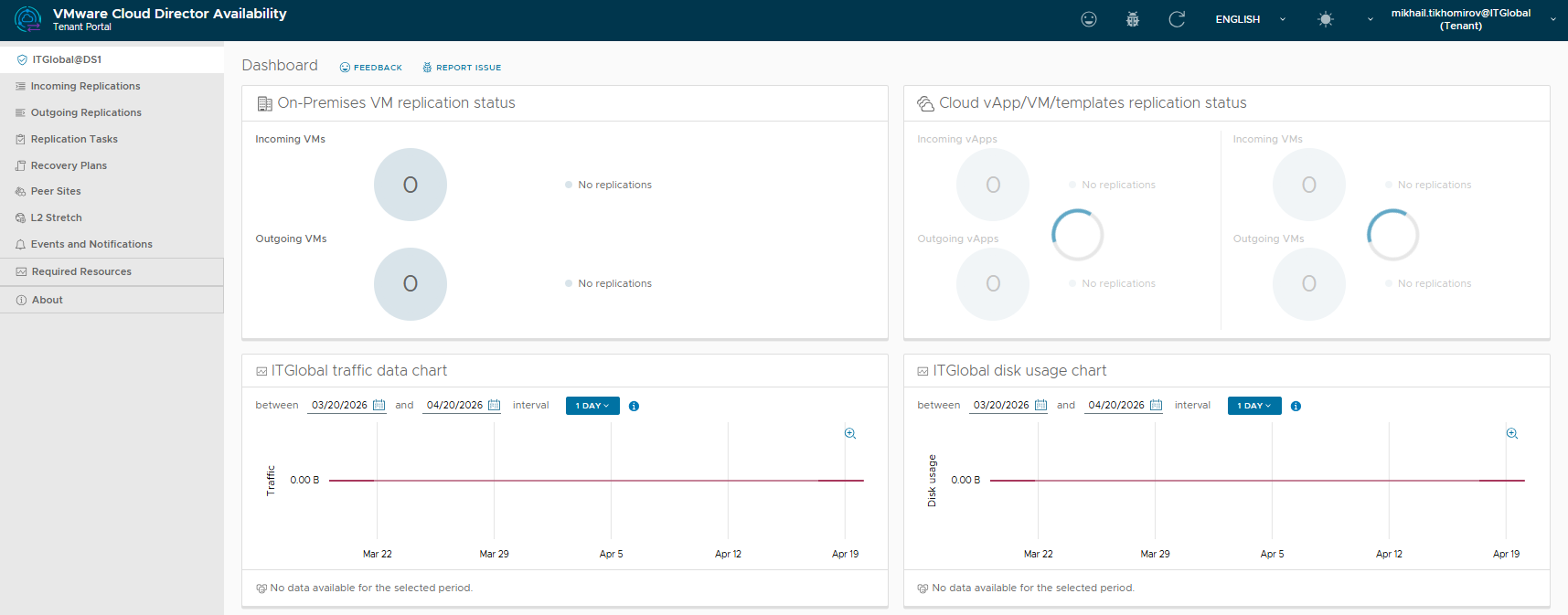Edit traffic chart end date 04/20/2026

[454, 405]
